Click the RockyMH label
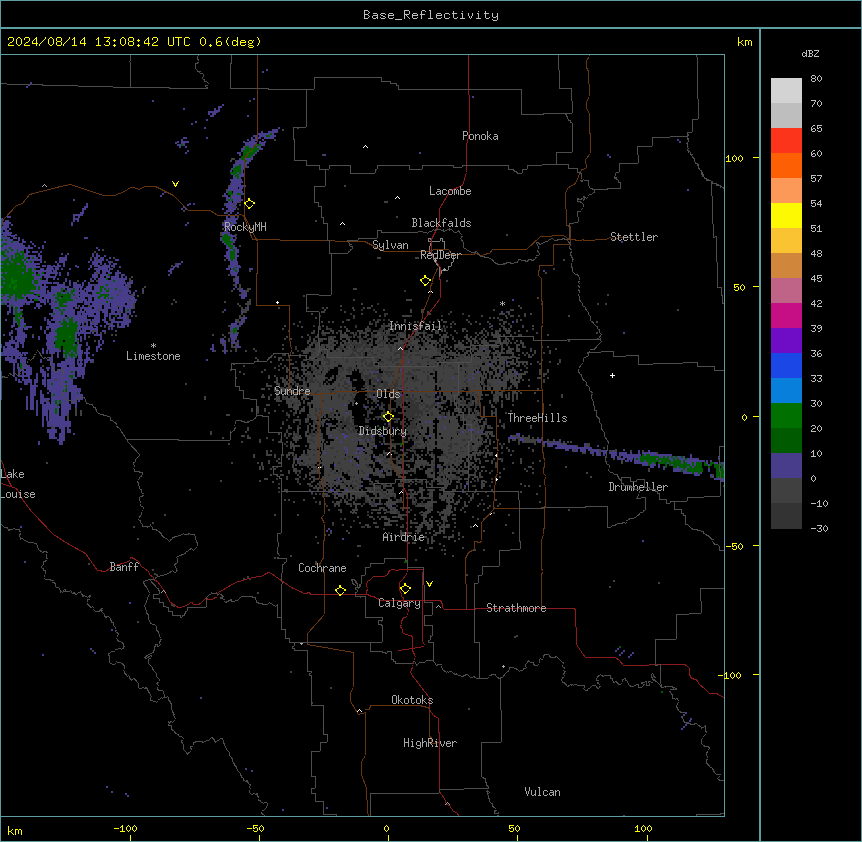This screenshot has height=842, width=862. coord(245,227)
